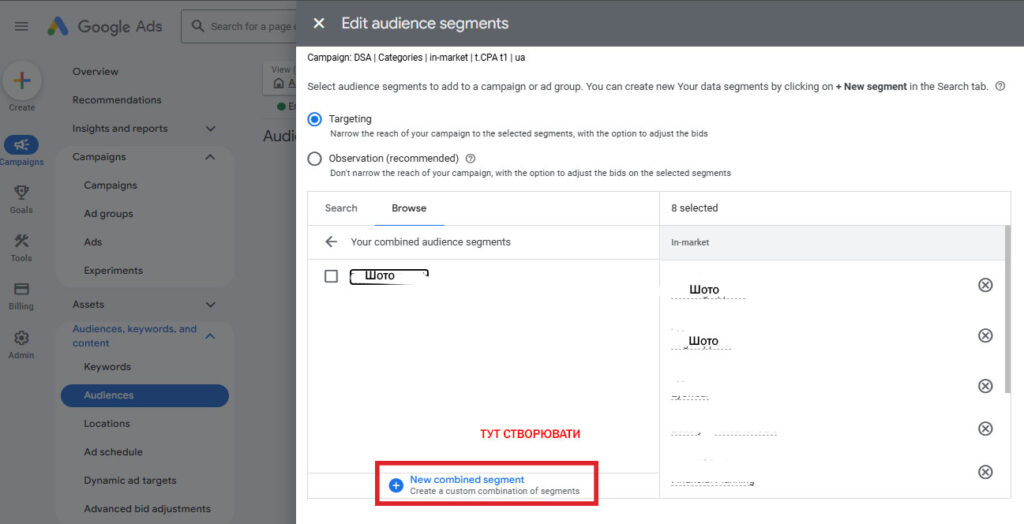Image resolution: width=1024 pixels, height=524 pixels.
Task: Open the Billing card icon
Action: (21, 289)
